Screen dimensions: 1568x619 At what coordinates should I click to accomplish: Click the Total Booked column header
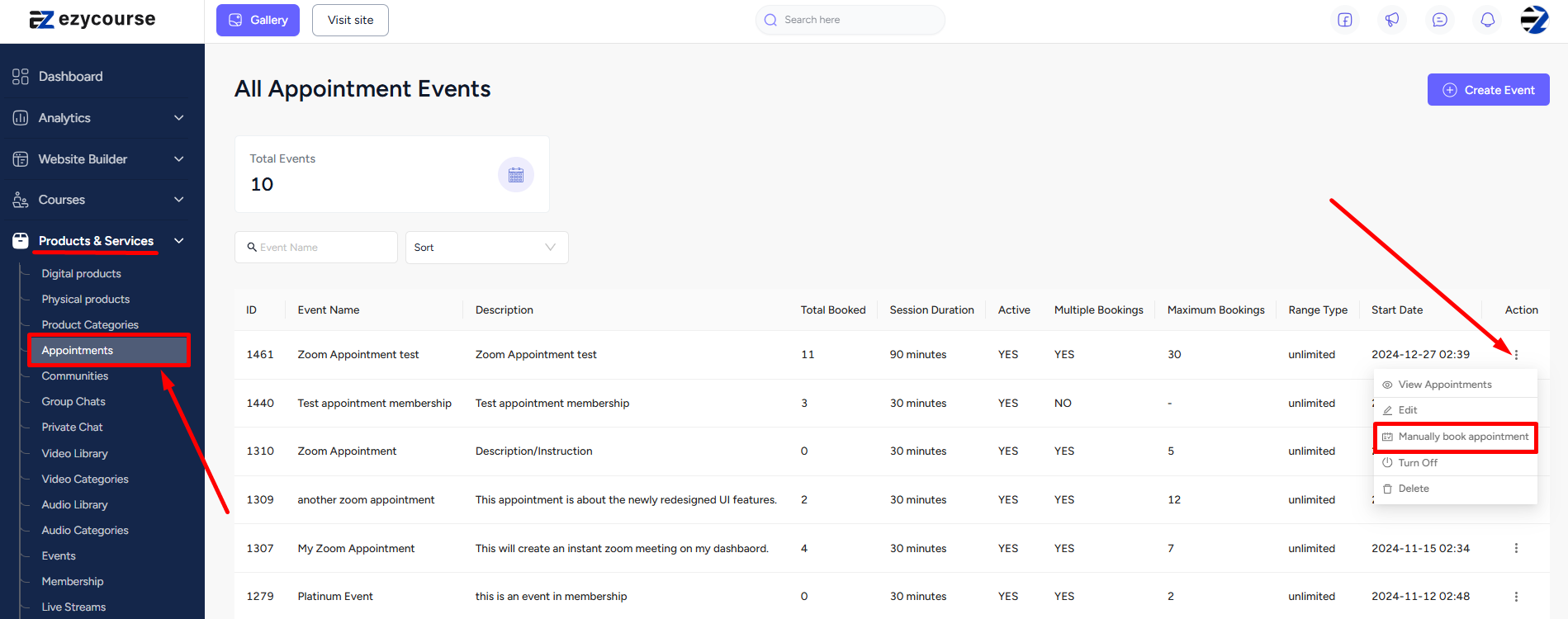coord(833,310)
